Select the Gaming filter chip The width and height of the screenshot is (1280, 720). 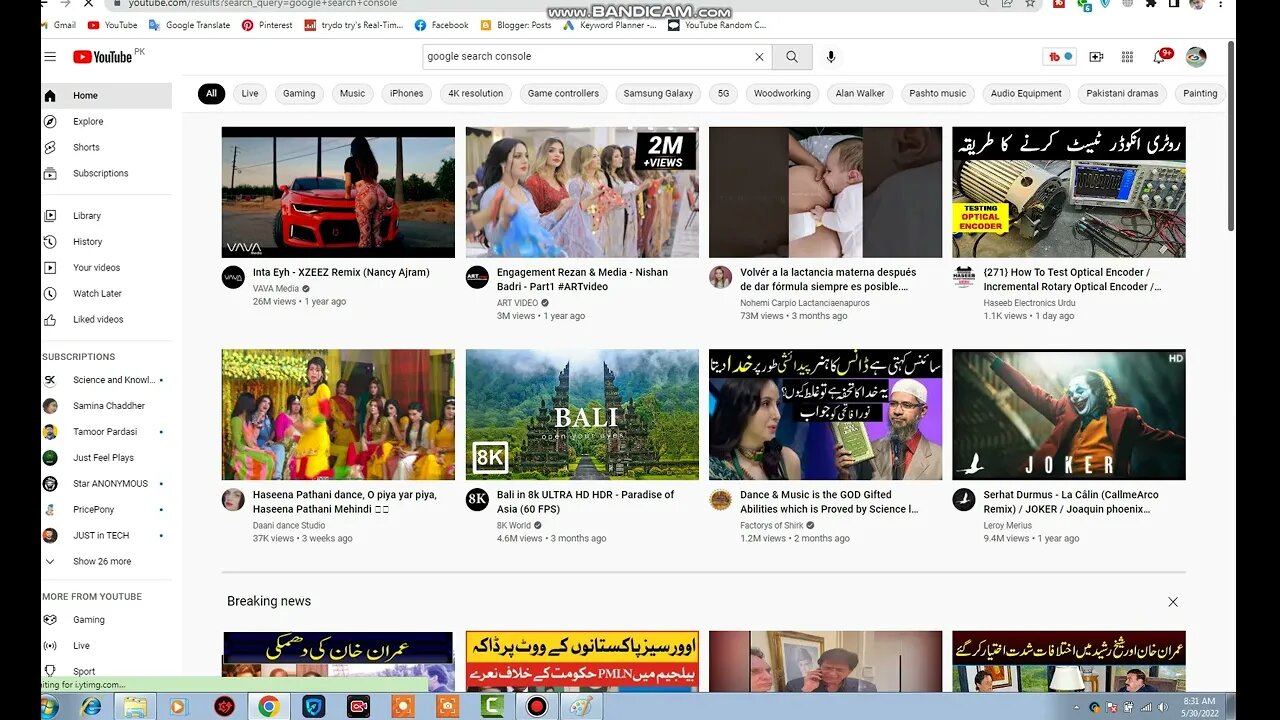(x=299, y=94)
